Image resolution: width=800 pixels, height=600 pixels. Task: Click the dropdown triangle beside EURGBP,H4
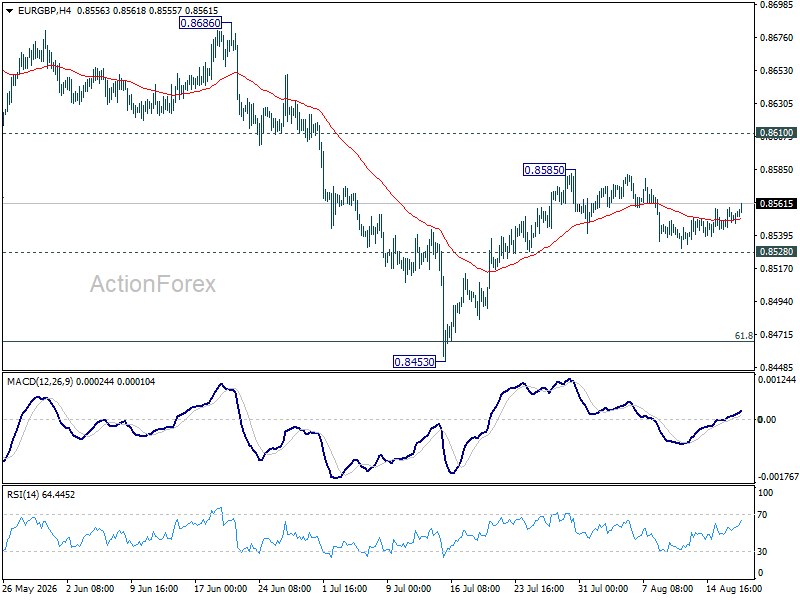coord(9,11)
